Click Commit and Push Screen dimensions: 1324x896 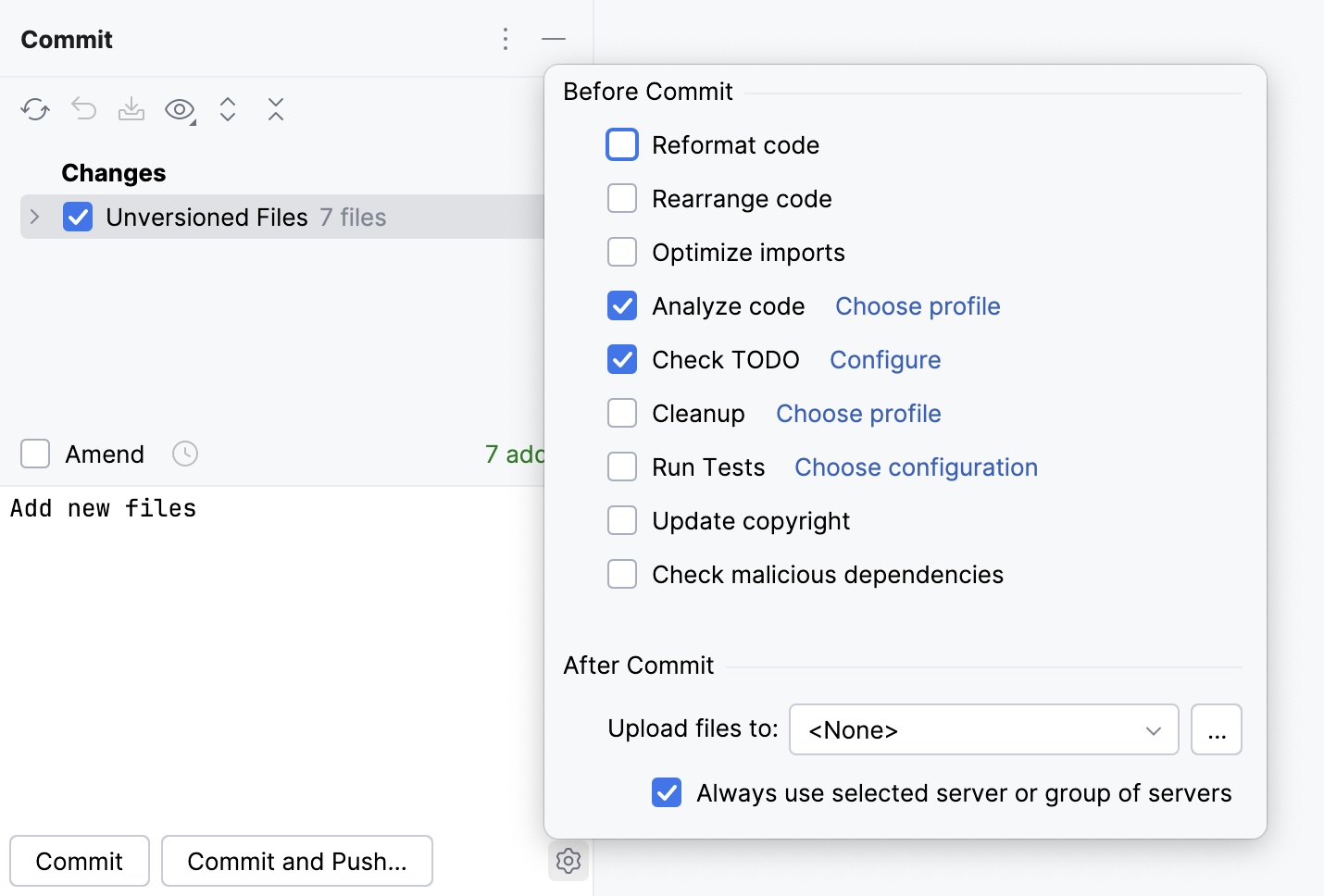click(x=296, y=861)
